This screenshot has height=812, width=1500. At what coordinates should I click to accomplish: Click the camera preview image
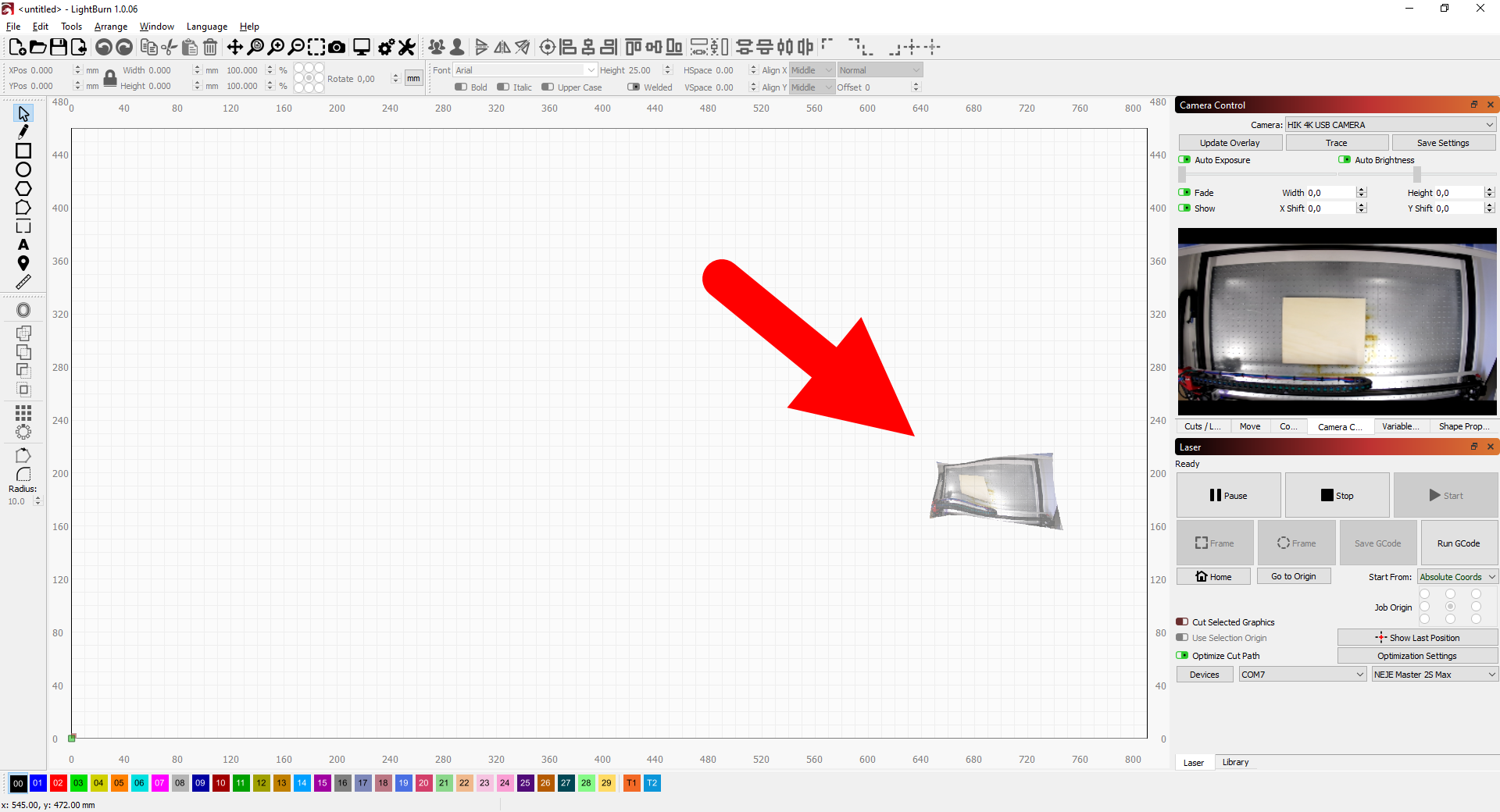1337,322
